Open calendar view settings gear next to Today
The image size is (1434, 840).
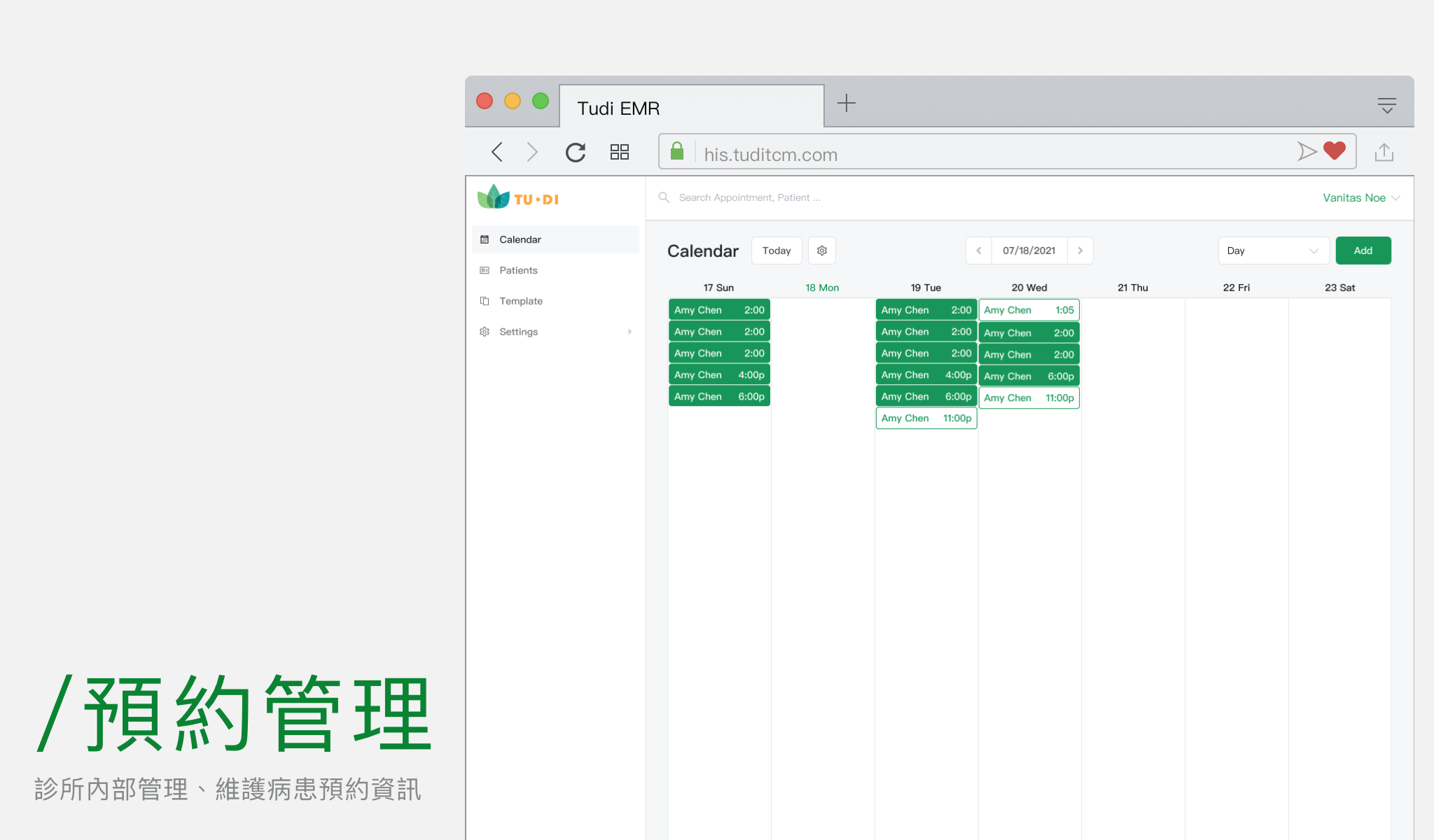821,250
